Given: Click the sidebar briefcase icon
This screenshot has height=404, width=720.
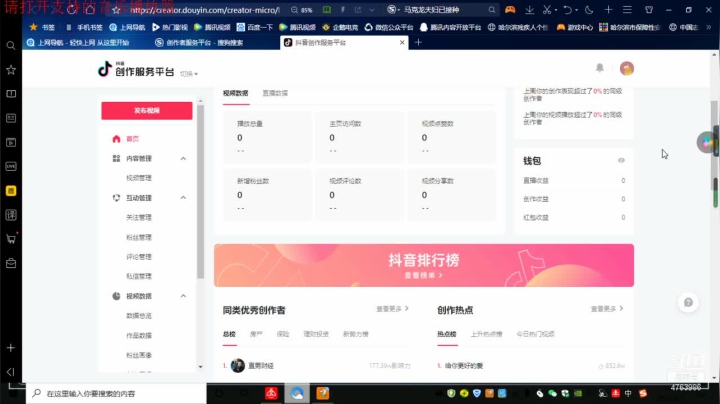Looking at the screenshot, I should 11,263.
